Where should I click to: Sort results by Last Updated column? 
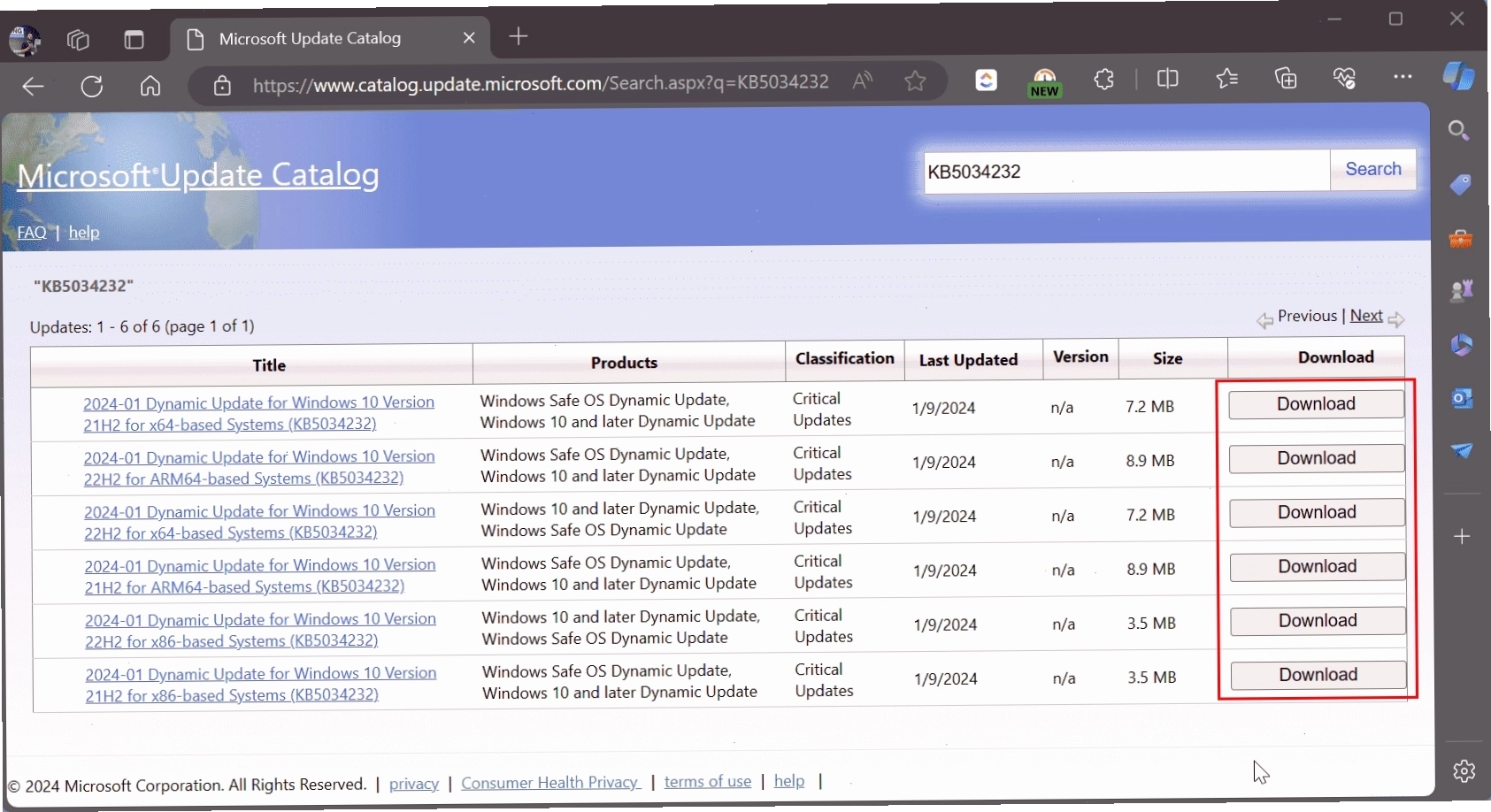coord(968,360)
